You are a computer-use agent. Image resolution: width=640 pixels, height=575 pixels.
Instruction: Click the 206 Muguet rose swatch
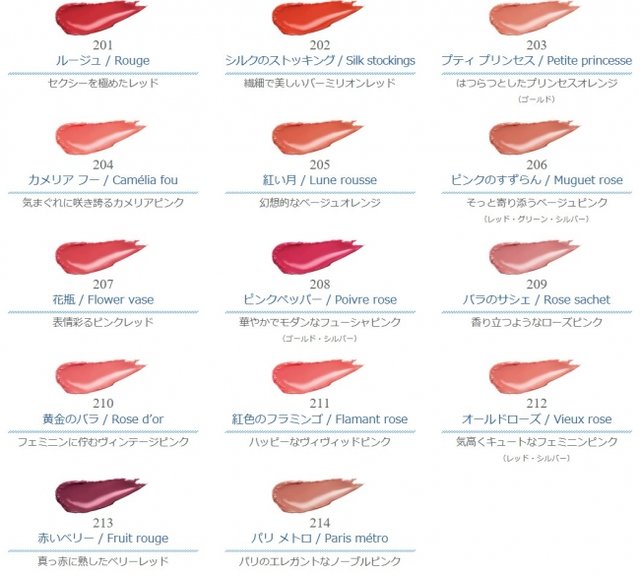pos(534,137)
